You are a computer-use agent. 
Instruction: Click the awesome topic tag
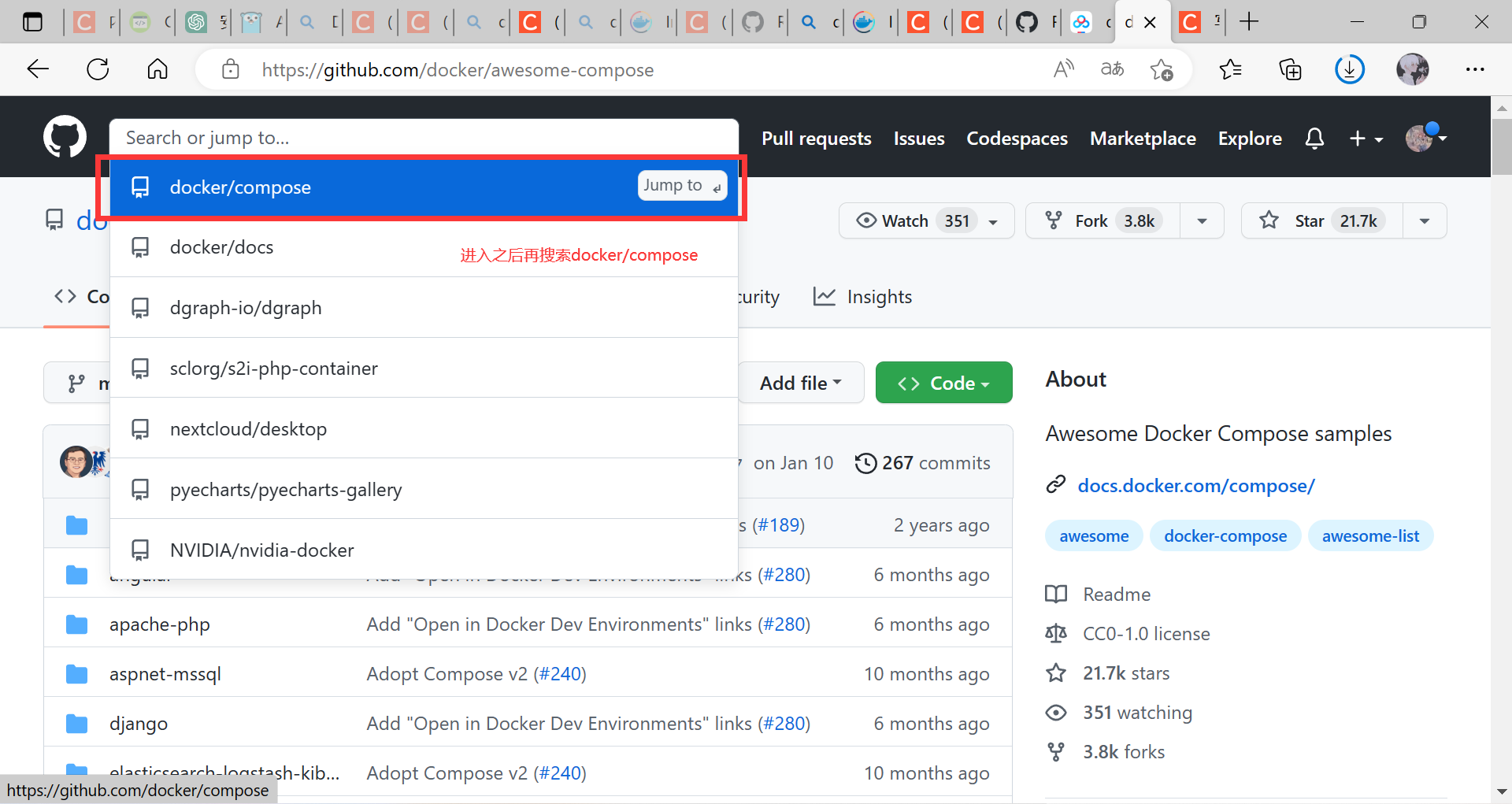tap(1094, 535)
